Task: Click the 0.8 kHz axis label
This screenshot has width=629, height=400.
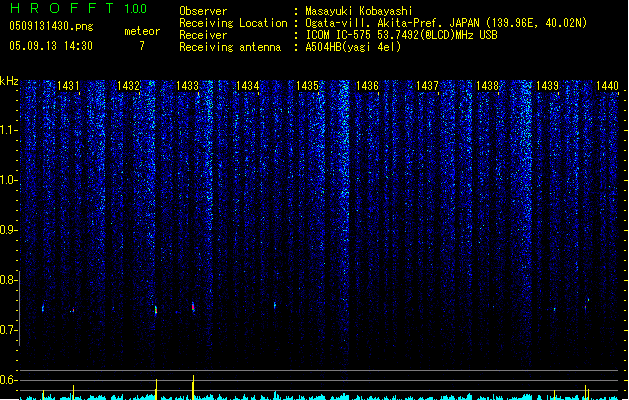Action: pos(8,280)
